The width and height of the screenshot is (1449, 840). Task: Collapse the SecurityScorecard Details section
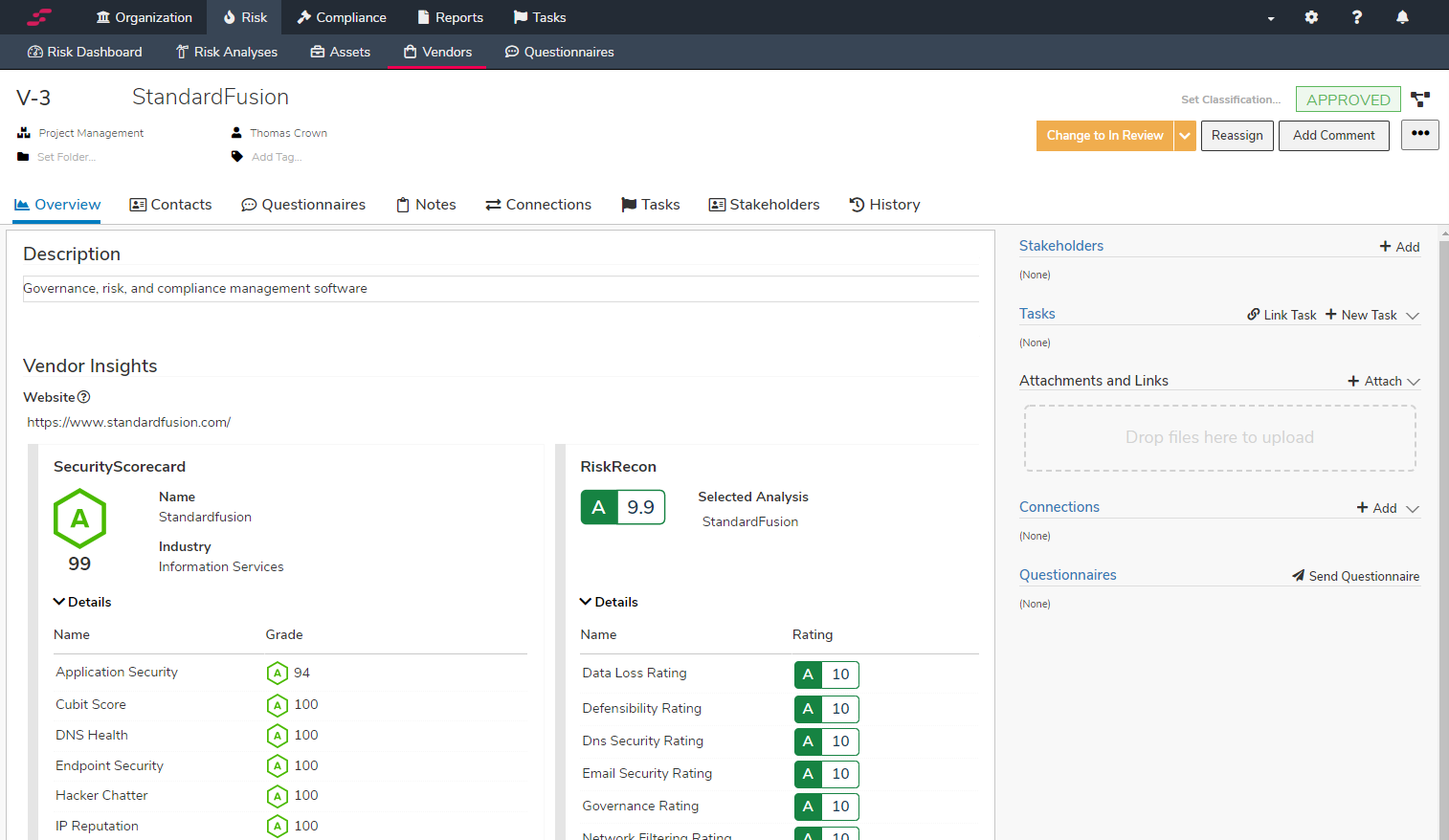coord(82,602)
